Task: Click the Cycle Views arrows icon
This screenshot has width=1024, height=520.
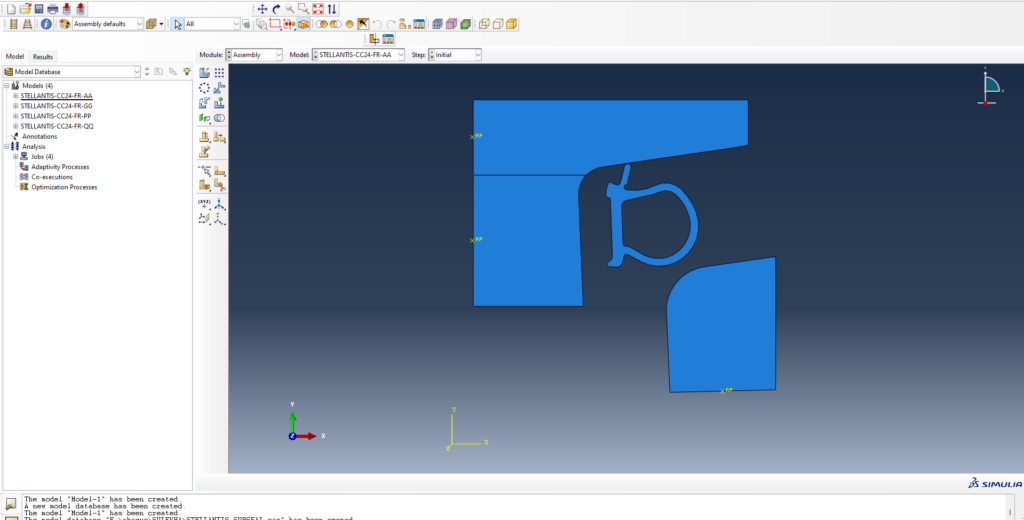Action: [x=332, y=8]
